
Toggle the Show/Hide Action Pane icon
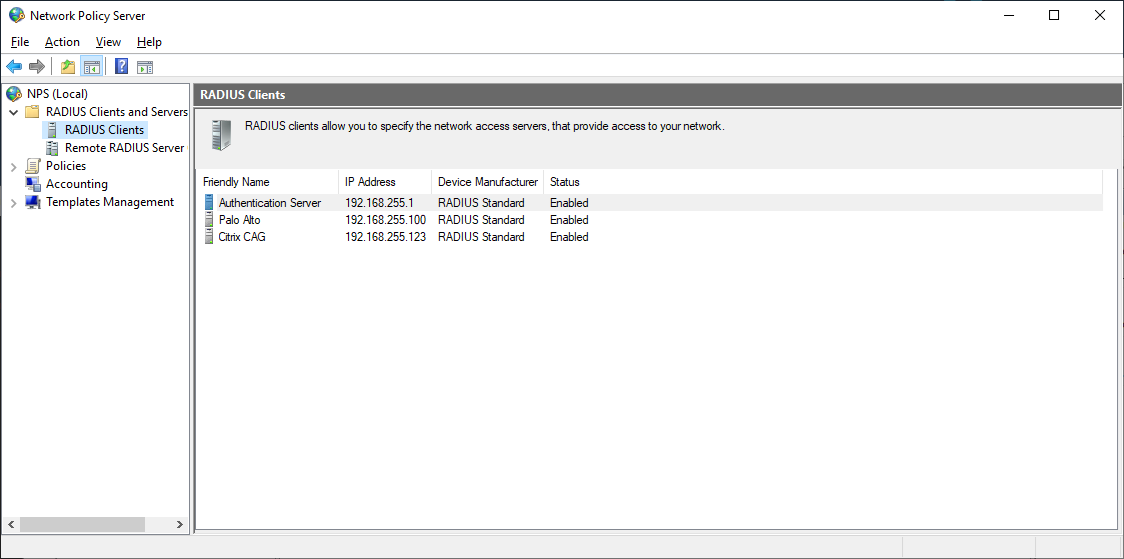145,67
